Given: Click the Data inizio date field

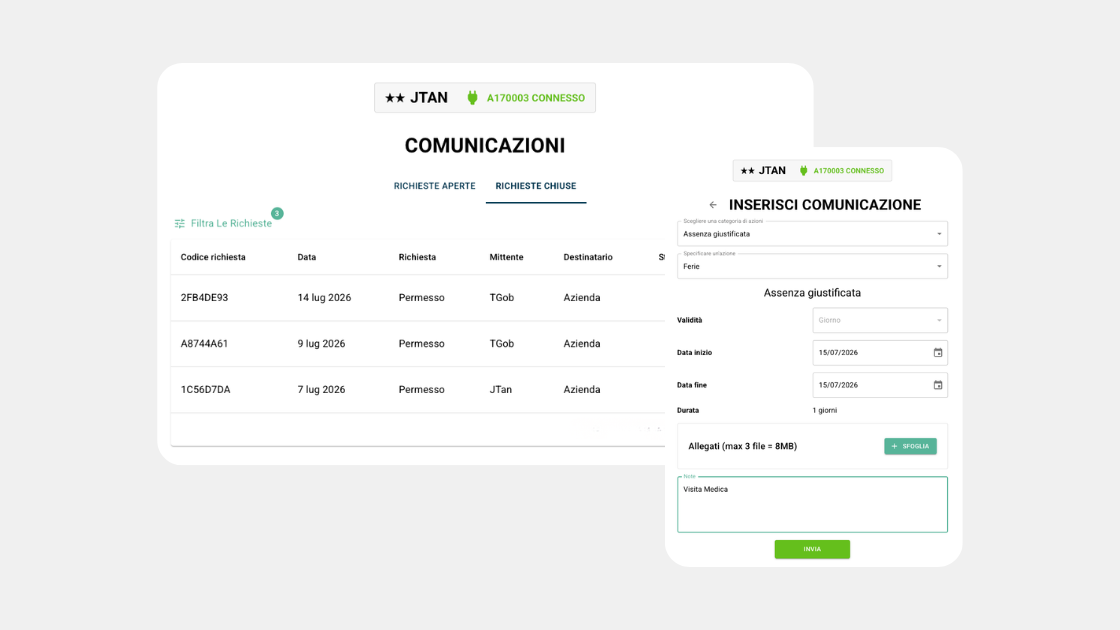Looking at the screenshot, I should 880,353.
